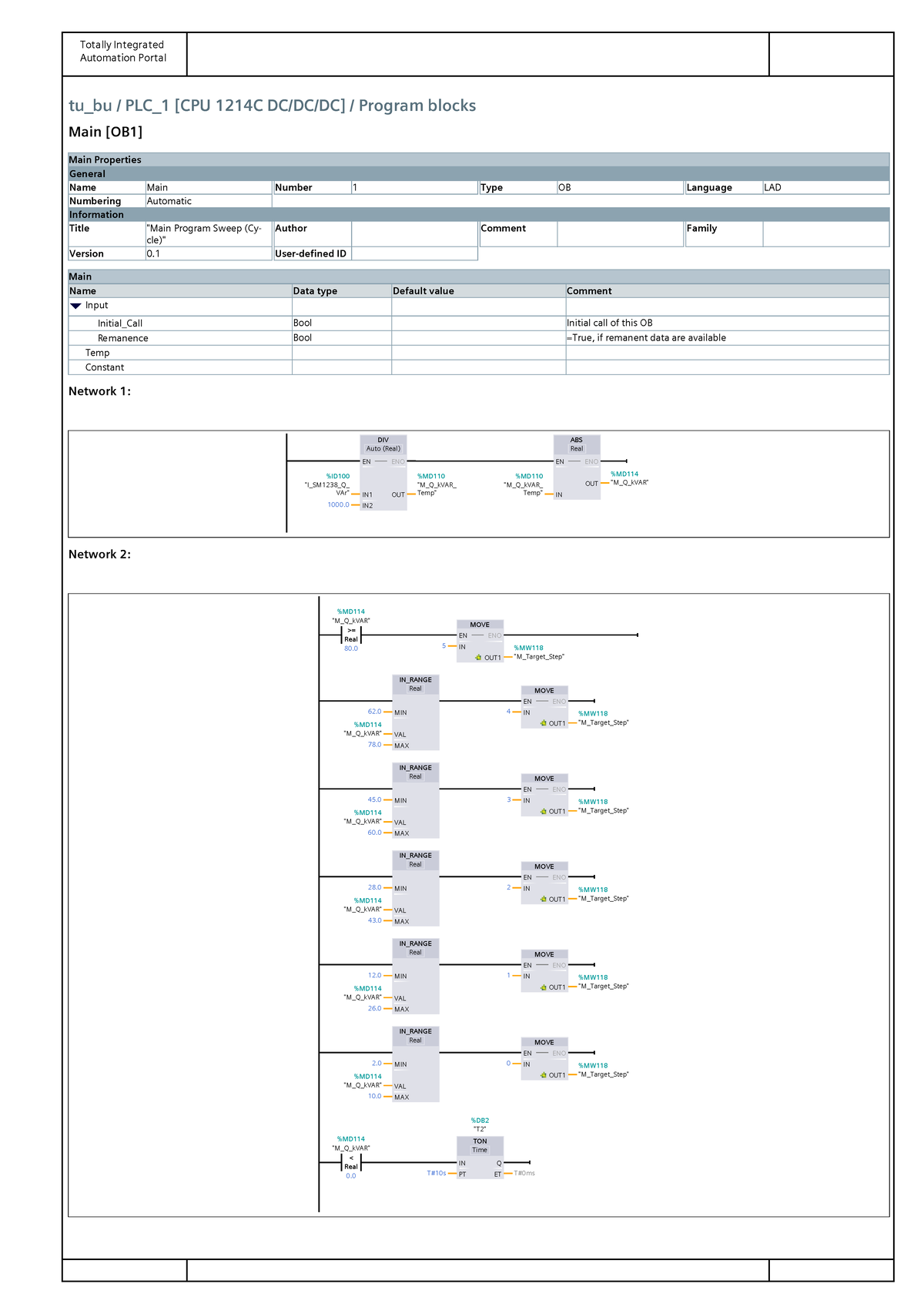Click the comment '=True, if remanent data are available'

(647, 338)
